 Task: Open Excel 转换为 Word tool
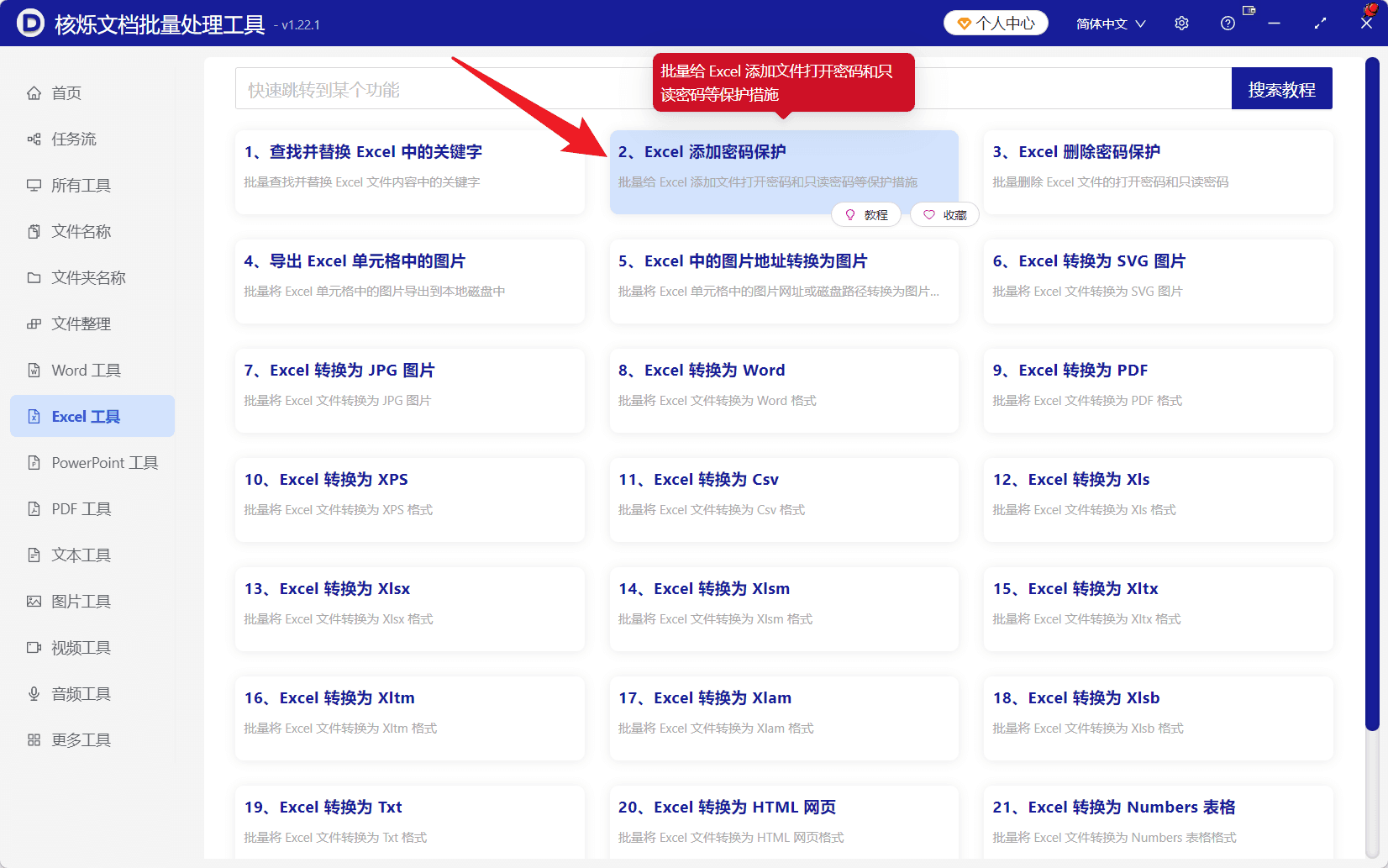[784, 391]
